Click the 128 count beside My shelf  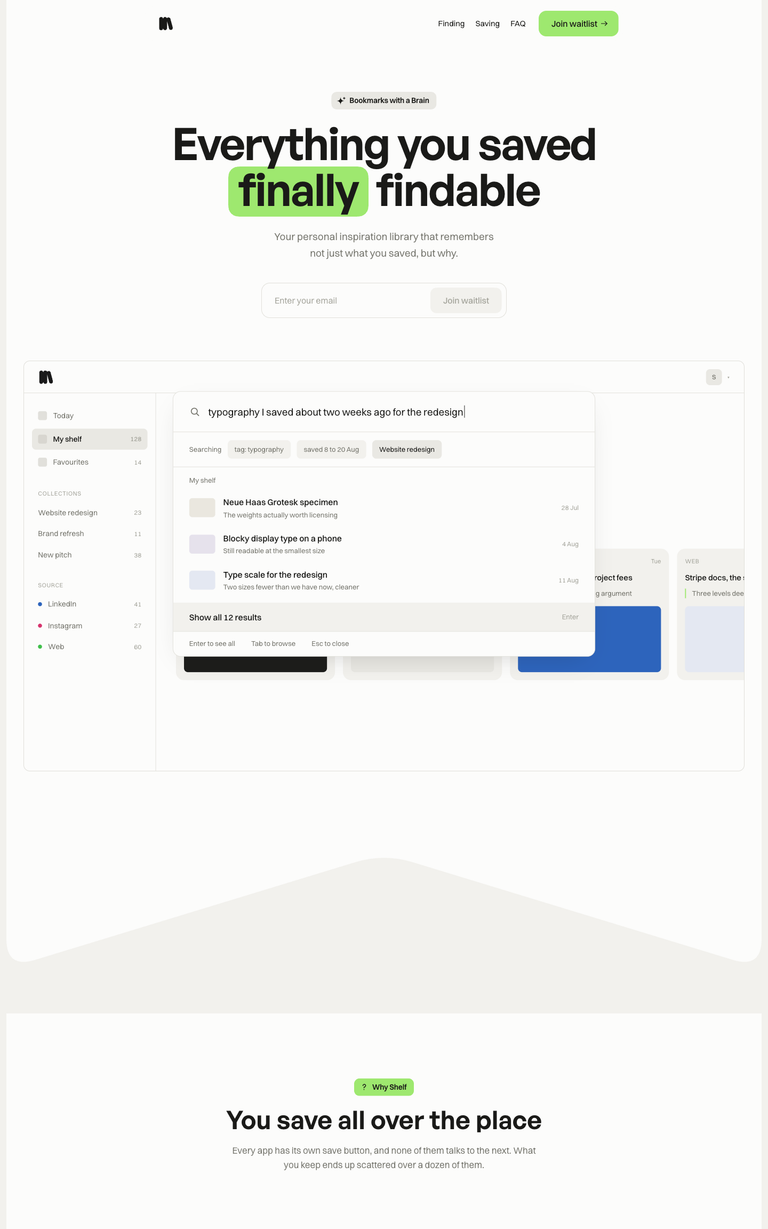136,439
